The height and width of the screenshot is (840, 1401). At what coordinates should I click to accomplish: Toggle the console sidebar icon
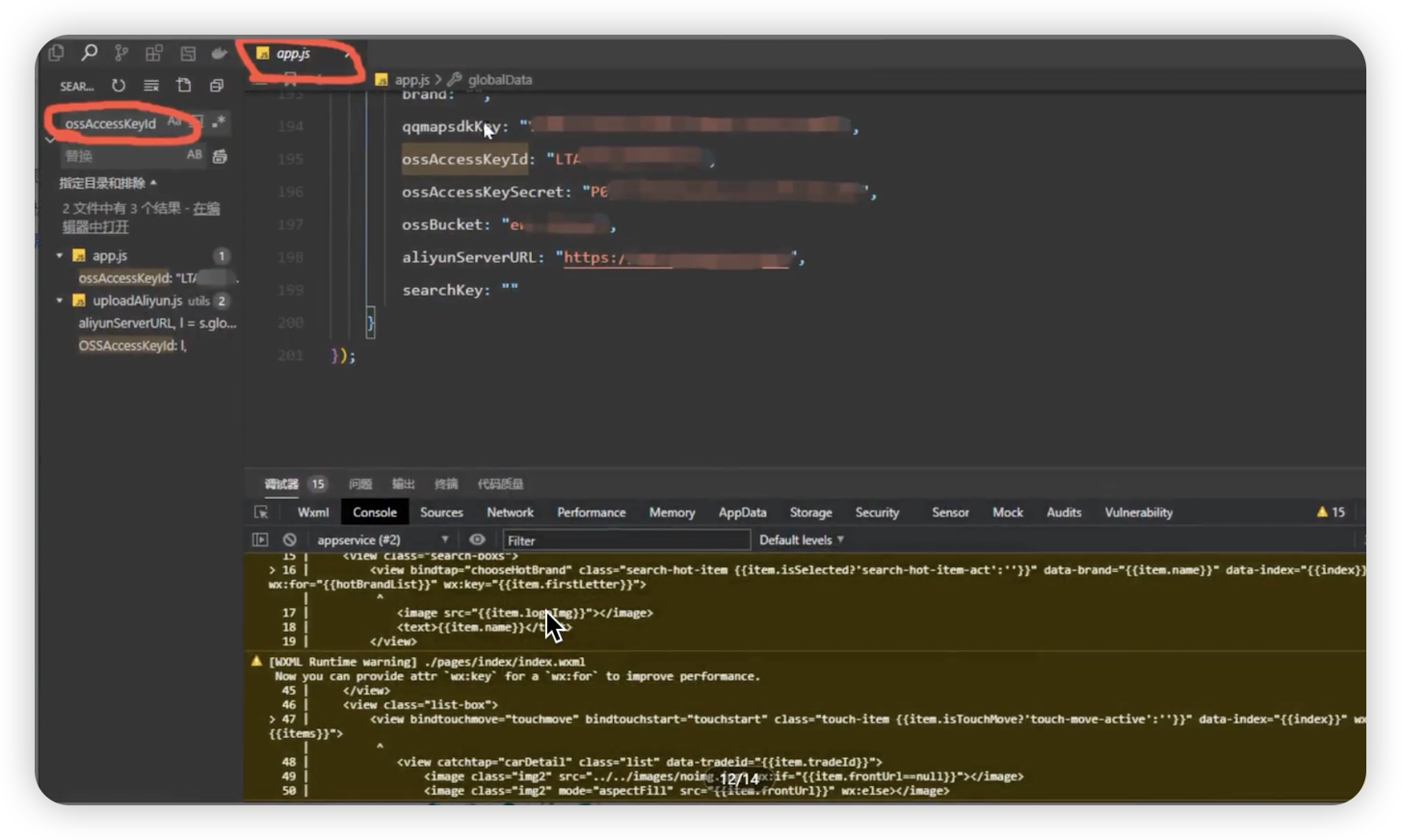coord(260,539)
